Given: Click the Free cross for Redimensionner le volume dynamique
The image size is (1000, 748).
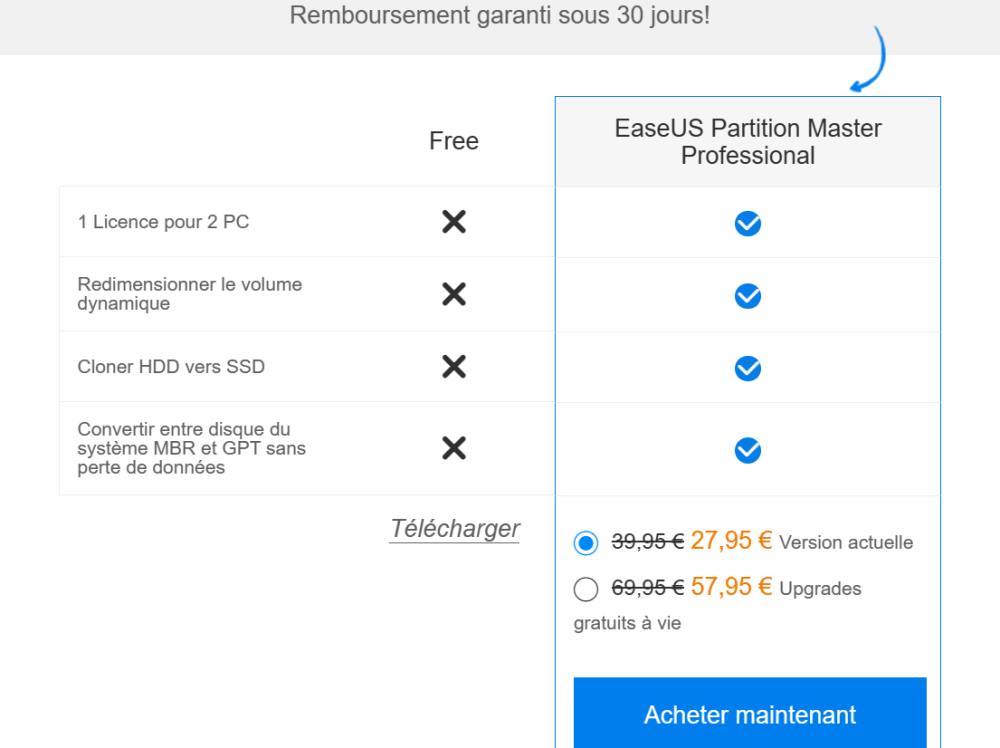Looking at the screenshot, I should (454, 294).
